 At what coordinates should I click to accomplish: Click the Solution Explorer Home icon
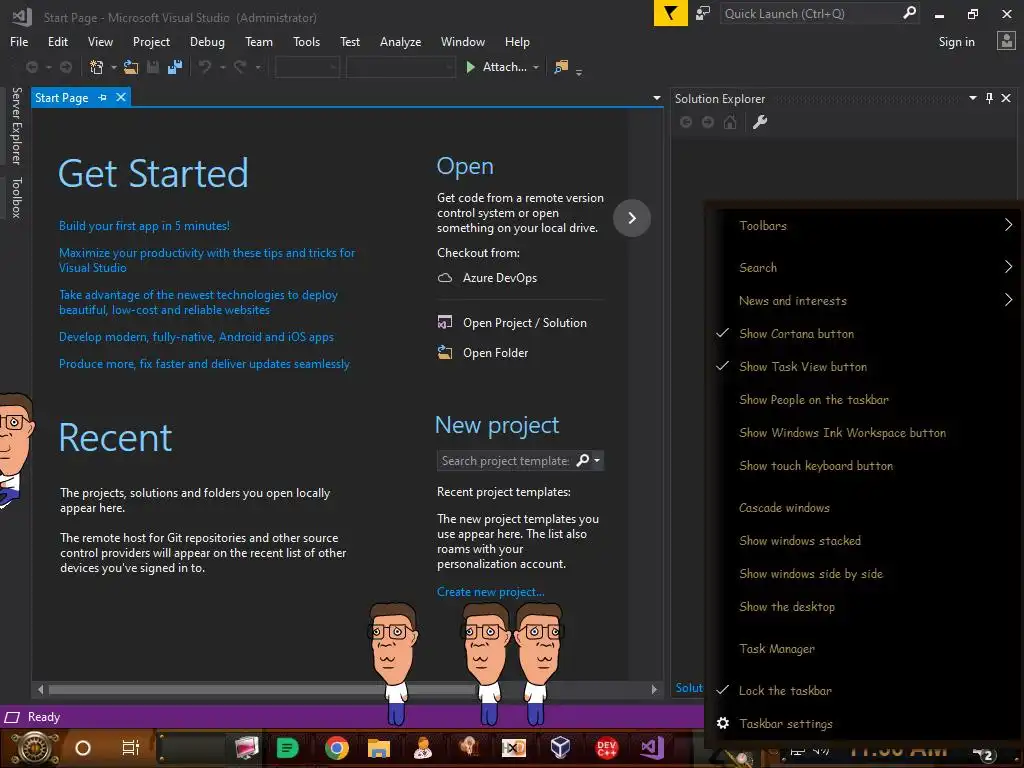coord(730,122)
